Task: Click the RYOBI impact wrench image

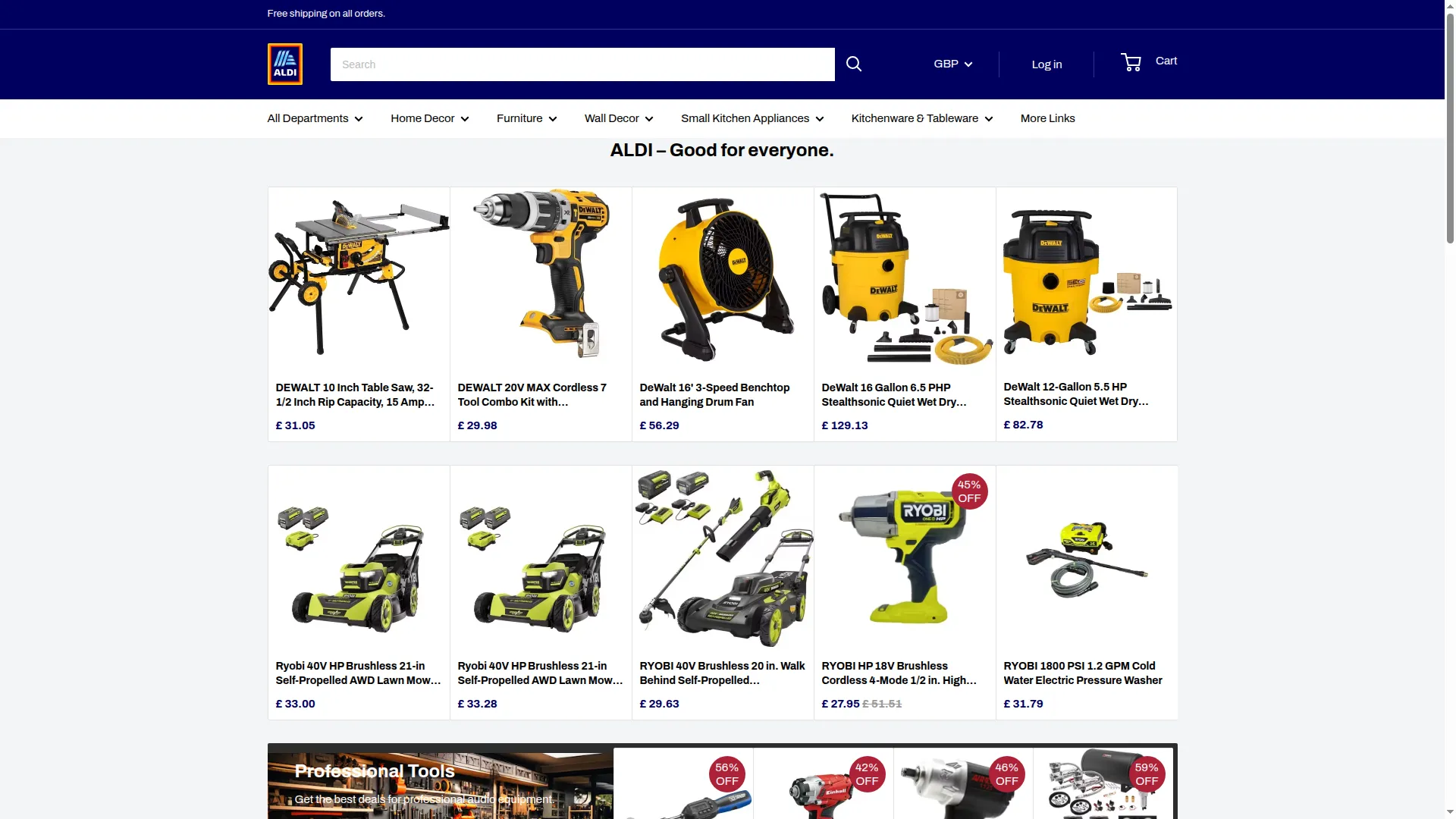Action: tap(905, 557)
